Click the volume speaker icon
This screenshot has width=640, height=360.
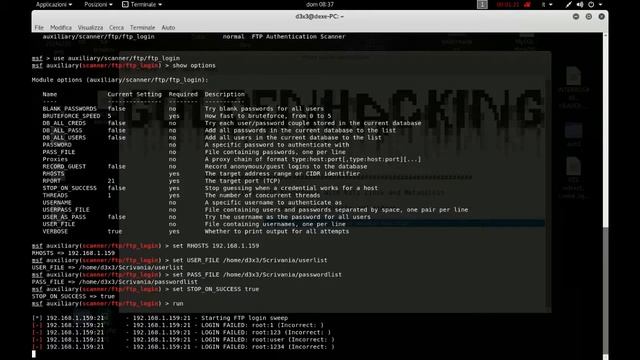click(580, 4)
